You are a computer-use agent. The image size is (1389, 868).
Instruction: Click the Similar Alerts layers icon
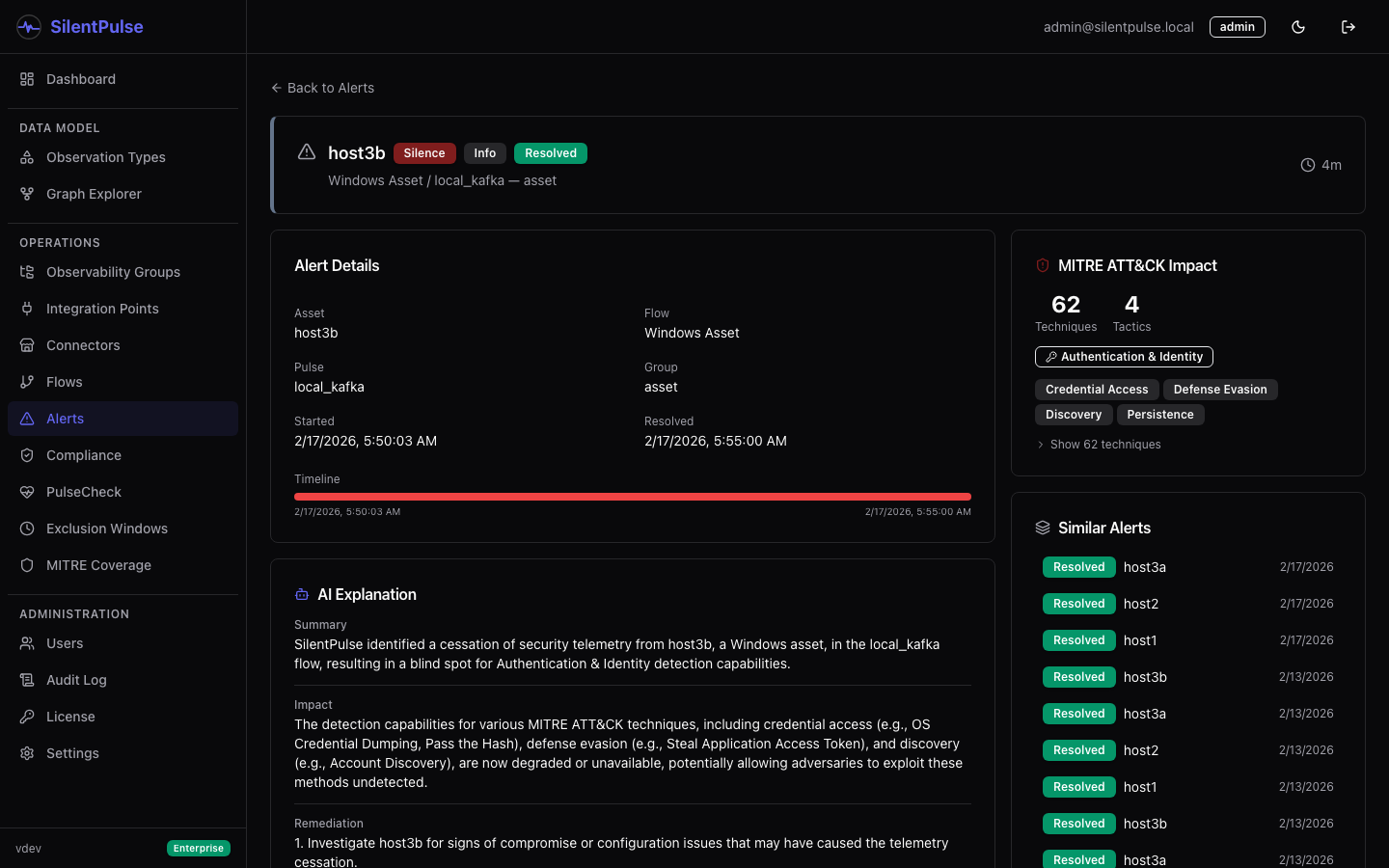1043,528
